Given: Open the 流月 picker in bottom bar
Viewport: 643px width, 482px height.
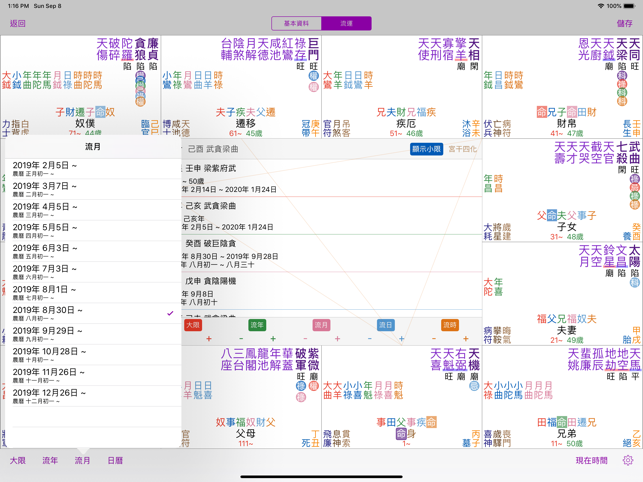Looking at the screenshot, I should click(82, 460).
